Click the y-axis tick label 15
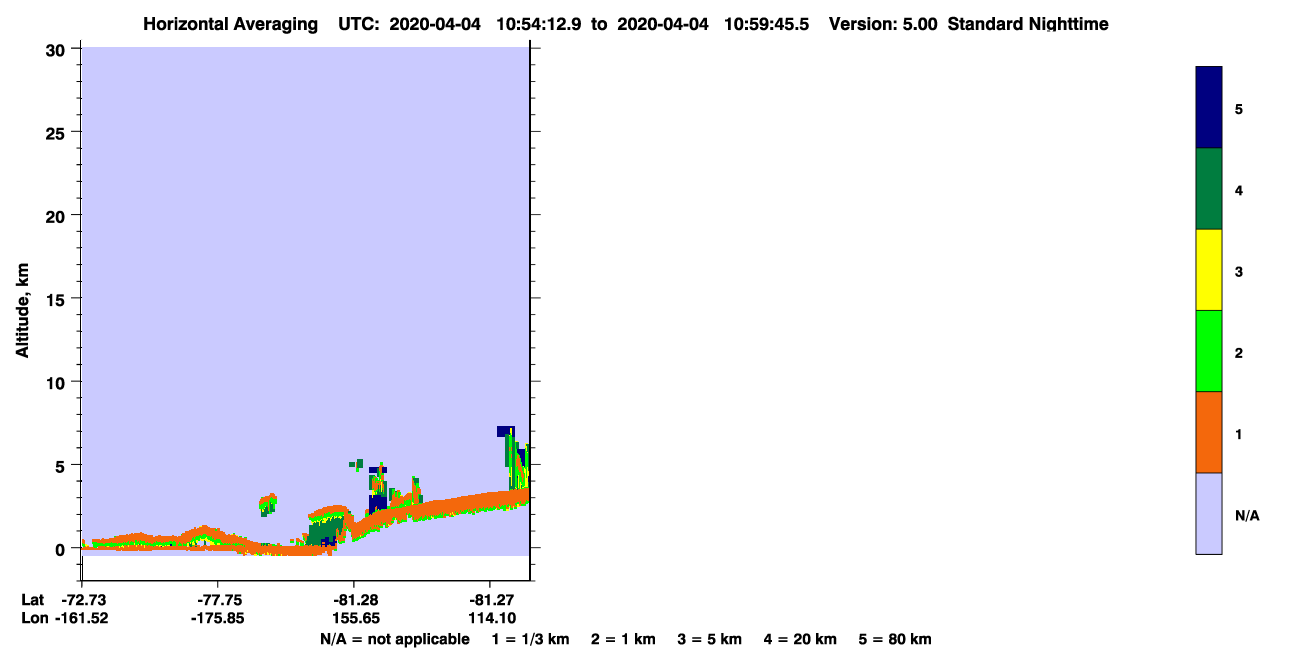This screenshot has height=667, width=1300. coord(58,299)
